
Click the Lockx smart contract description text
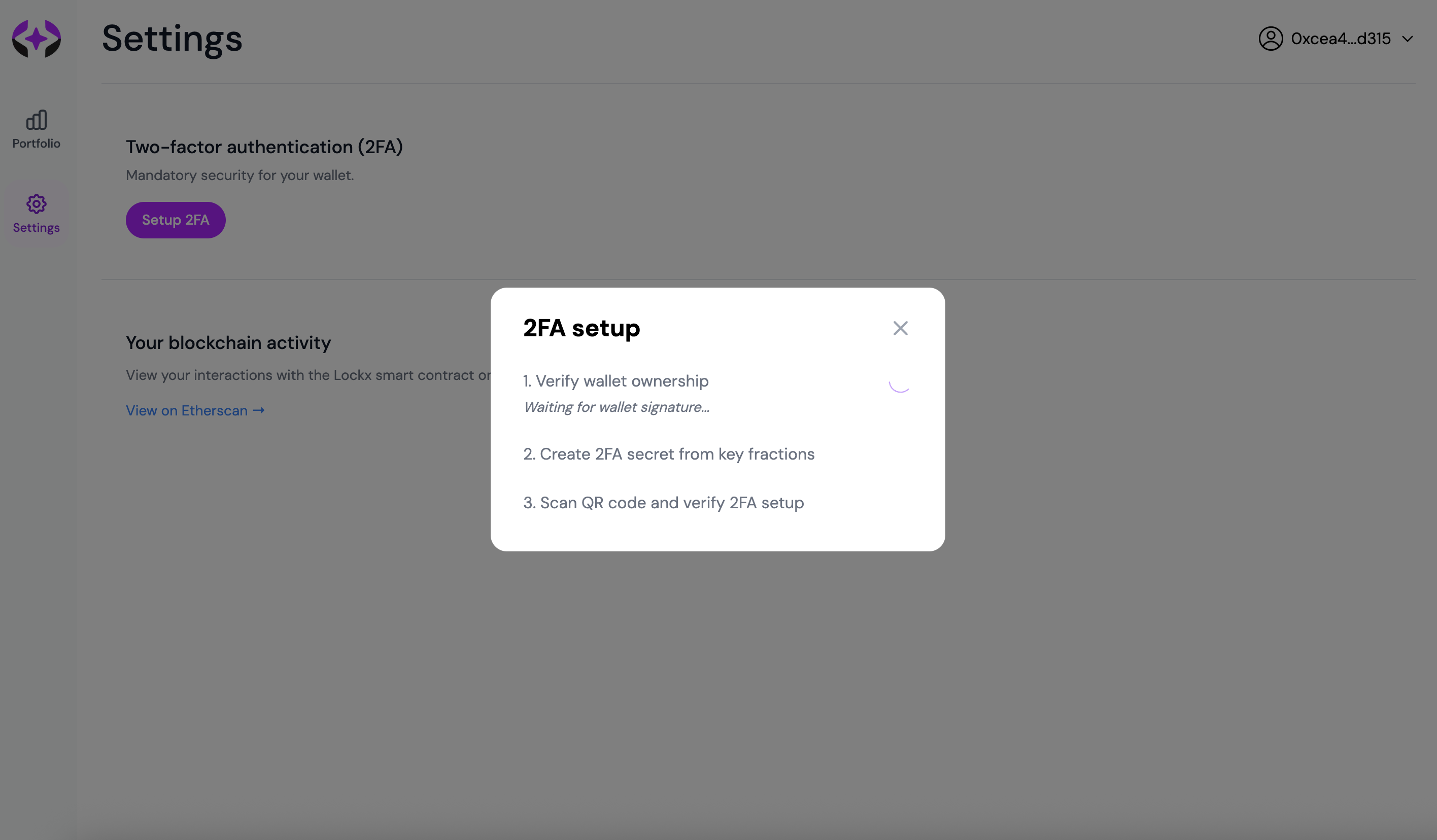coord(308,375)
